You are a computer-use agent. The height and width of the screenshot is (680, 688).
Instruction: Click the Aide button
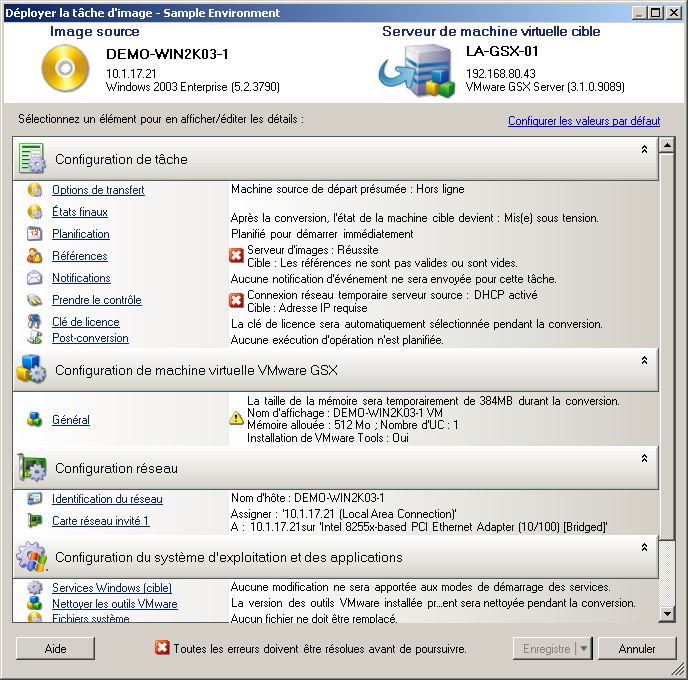[x=55, y=648]
